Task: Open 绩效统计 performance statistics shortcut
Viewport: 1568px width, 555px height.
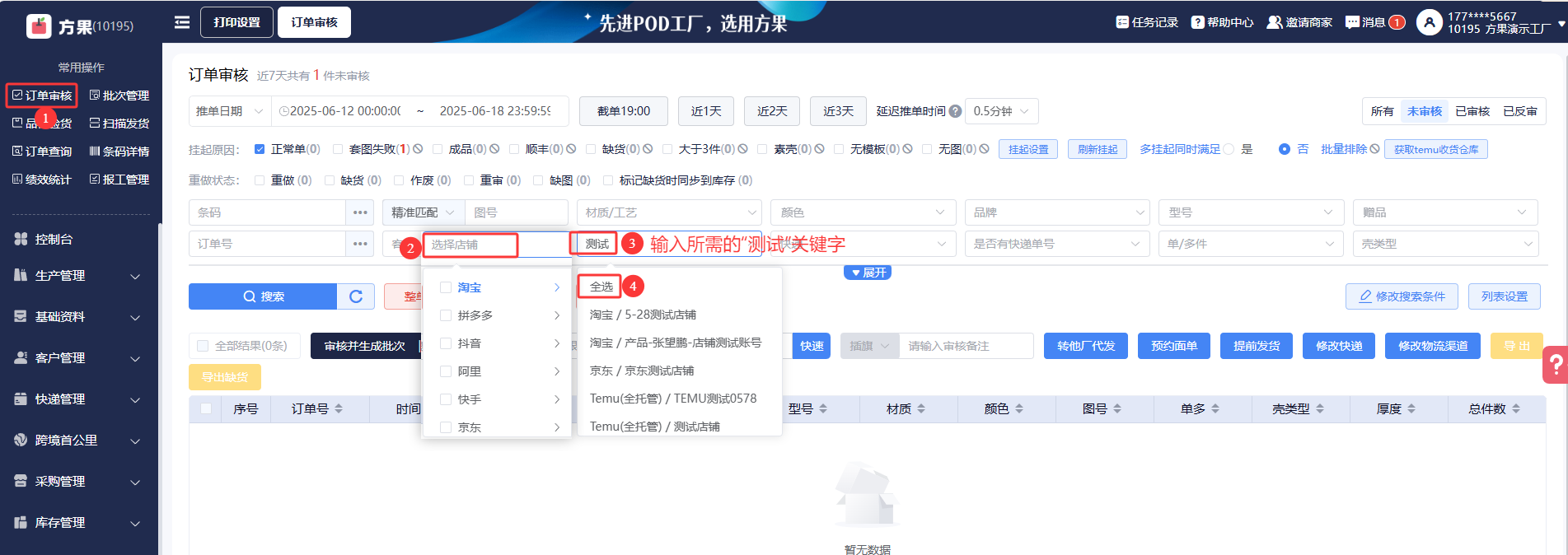Action: 42,180
